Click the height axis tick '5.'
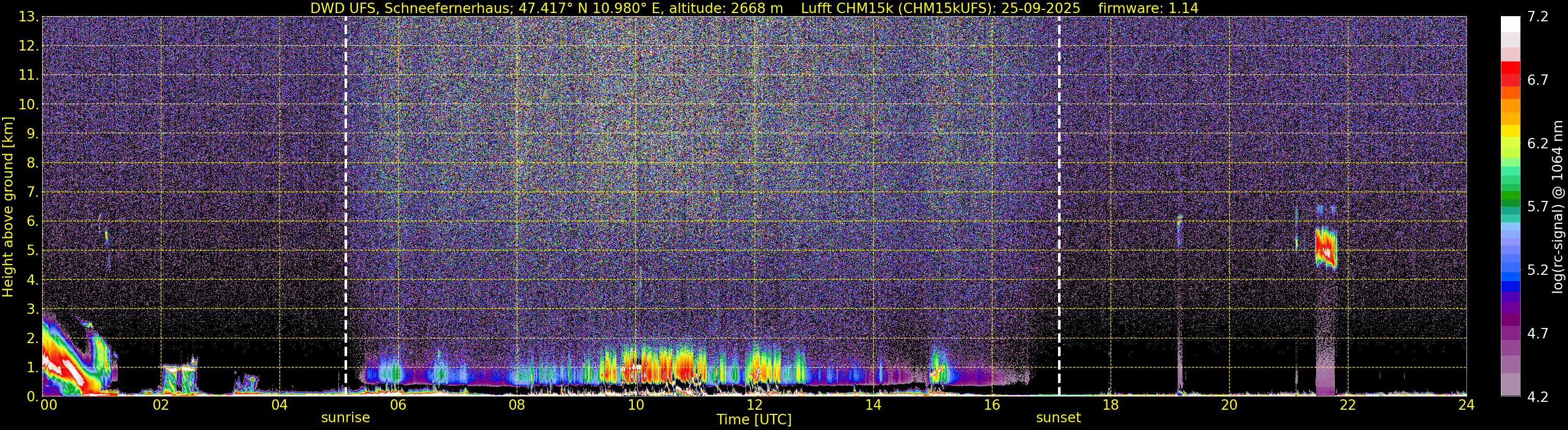Screen dimensions: 1568x430 (x=32, y=250)
